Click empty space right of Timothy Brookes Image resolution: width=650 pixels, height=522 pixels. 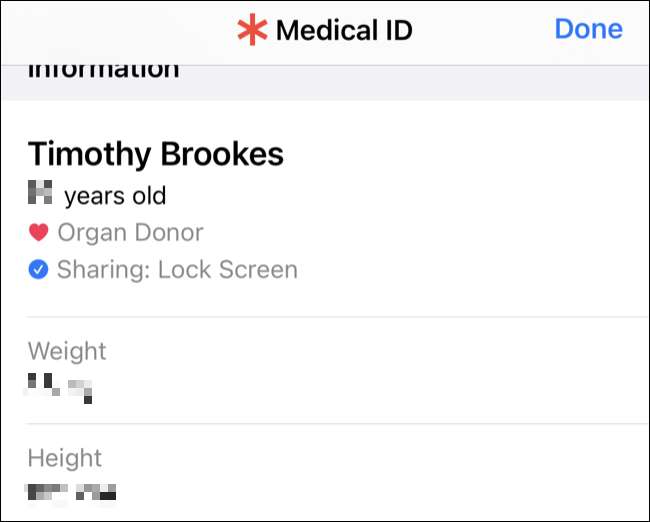click(460, 153)
